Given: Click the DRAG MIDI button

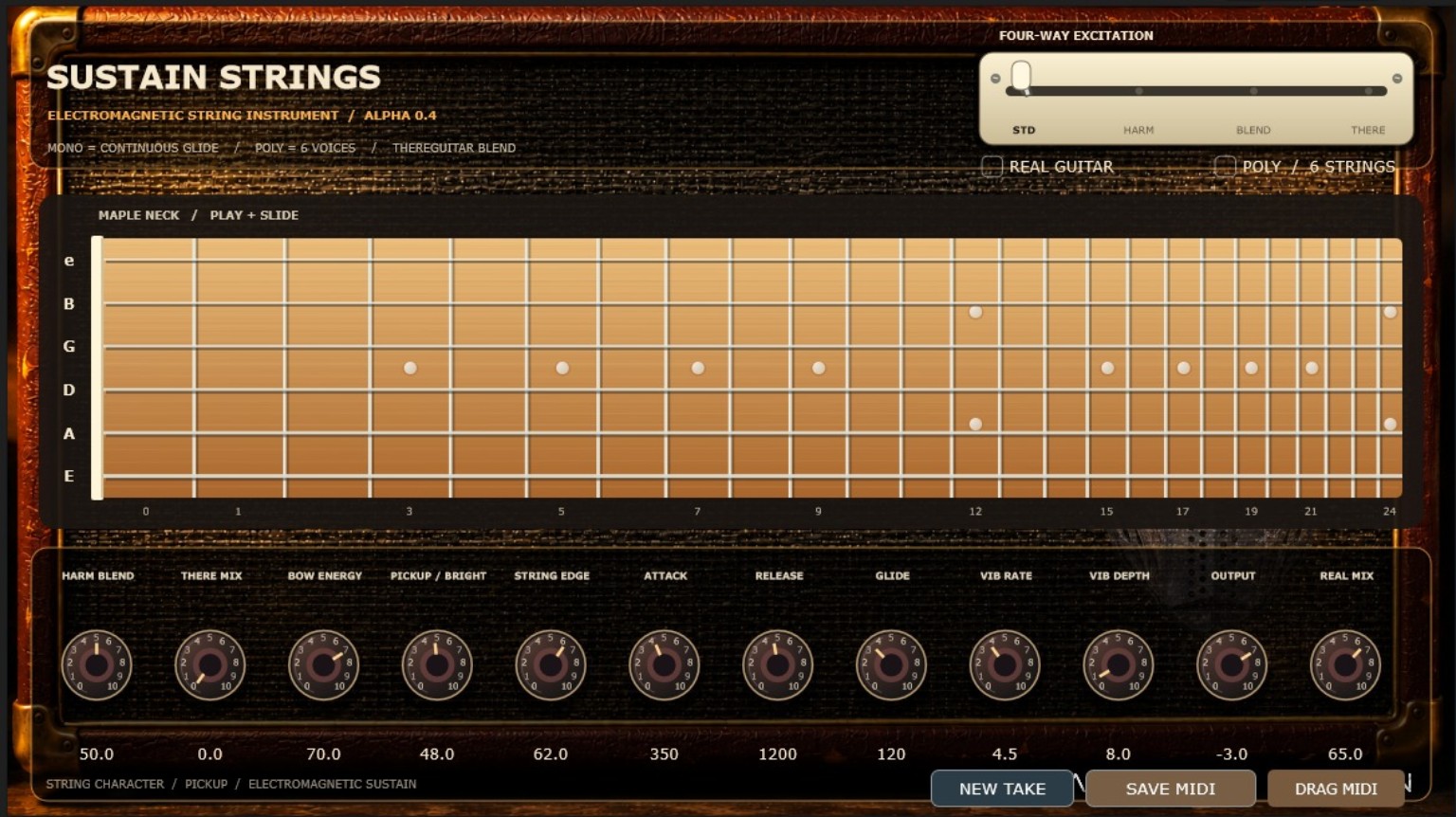Looking at the screenshot, I should click(1336, 789).
